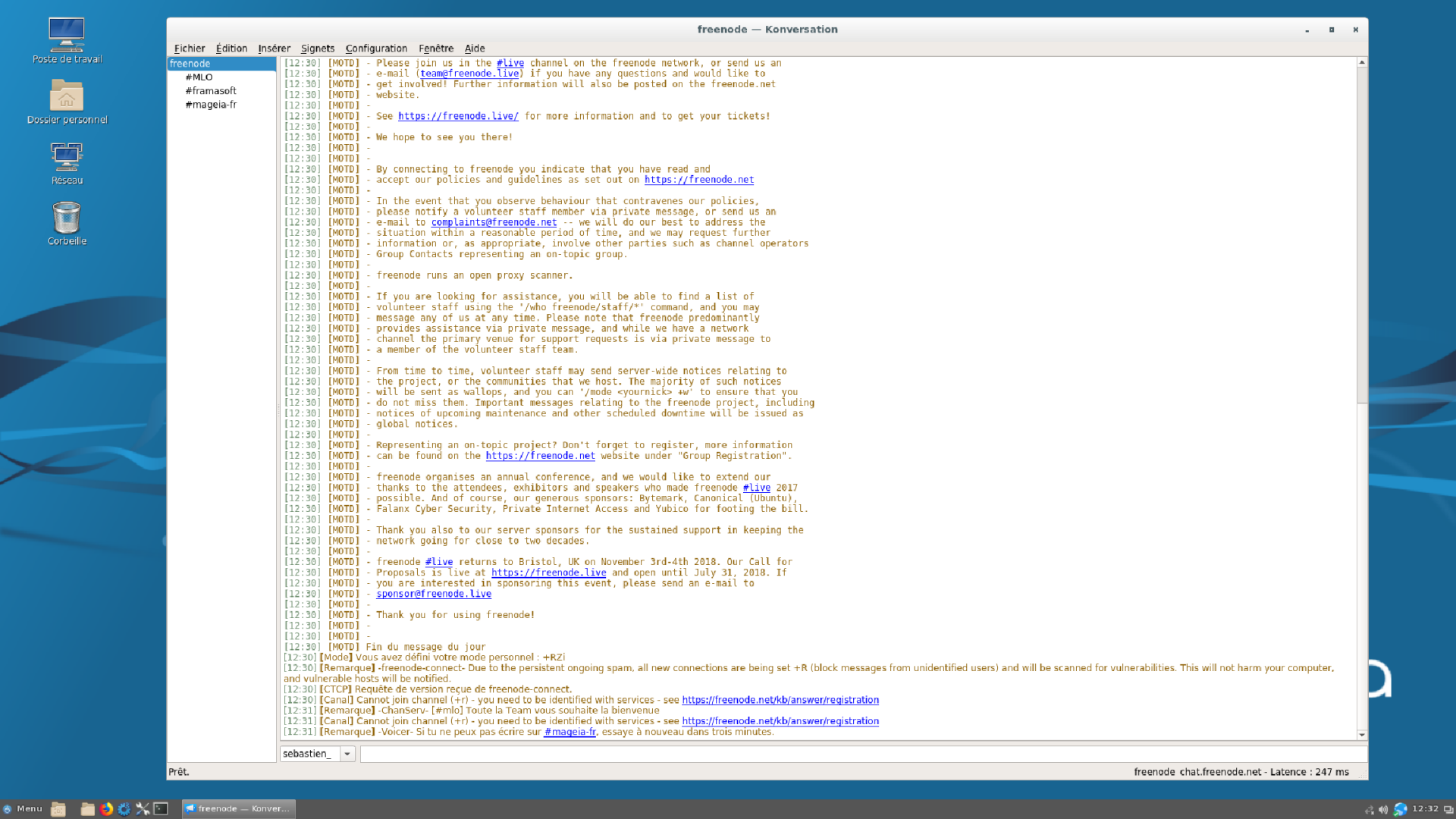
Task: Click 'Fin du message du jour' line
Action: point(425,647)
